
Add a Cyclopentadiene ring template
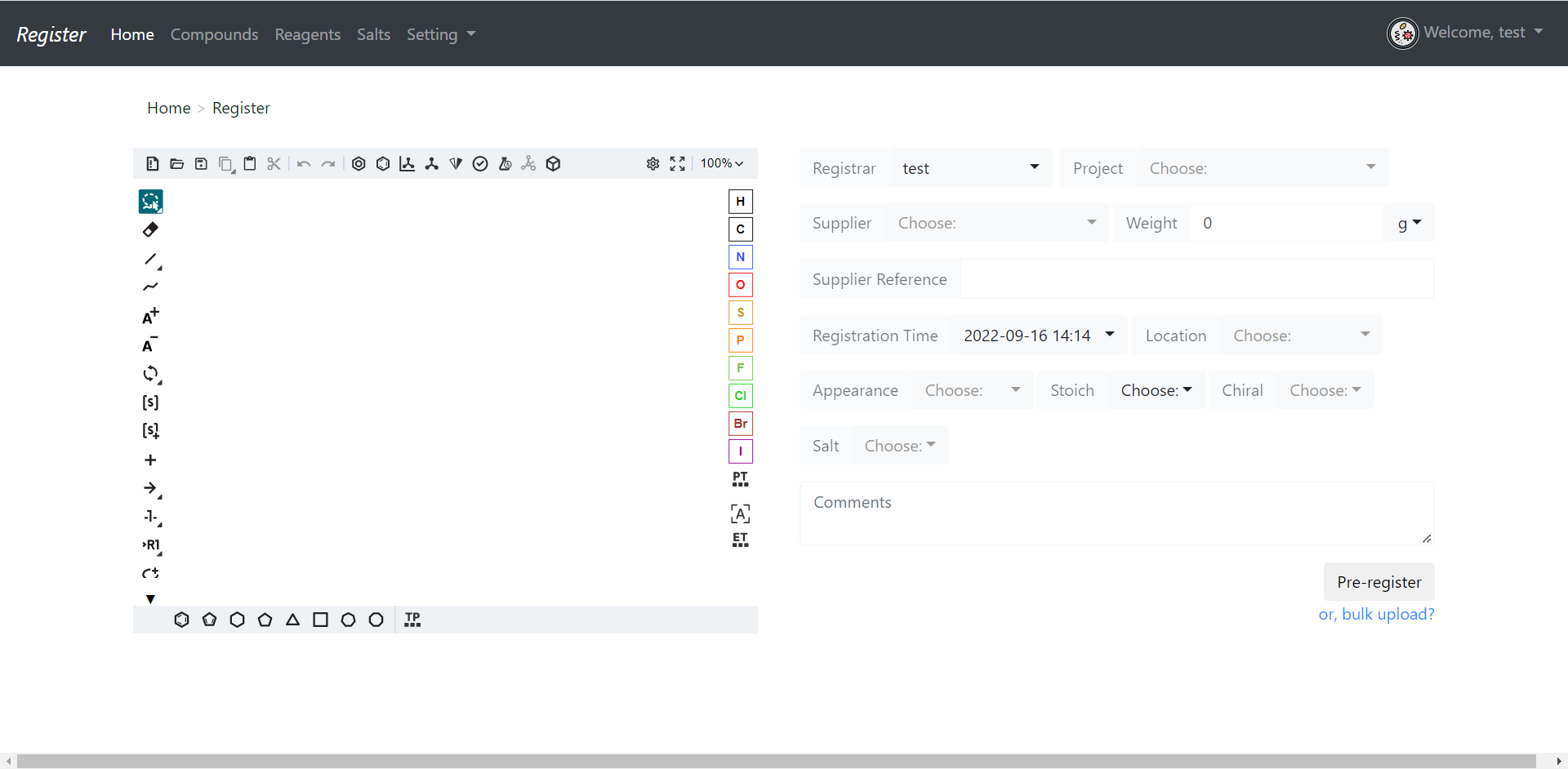(209, 620)
